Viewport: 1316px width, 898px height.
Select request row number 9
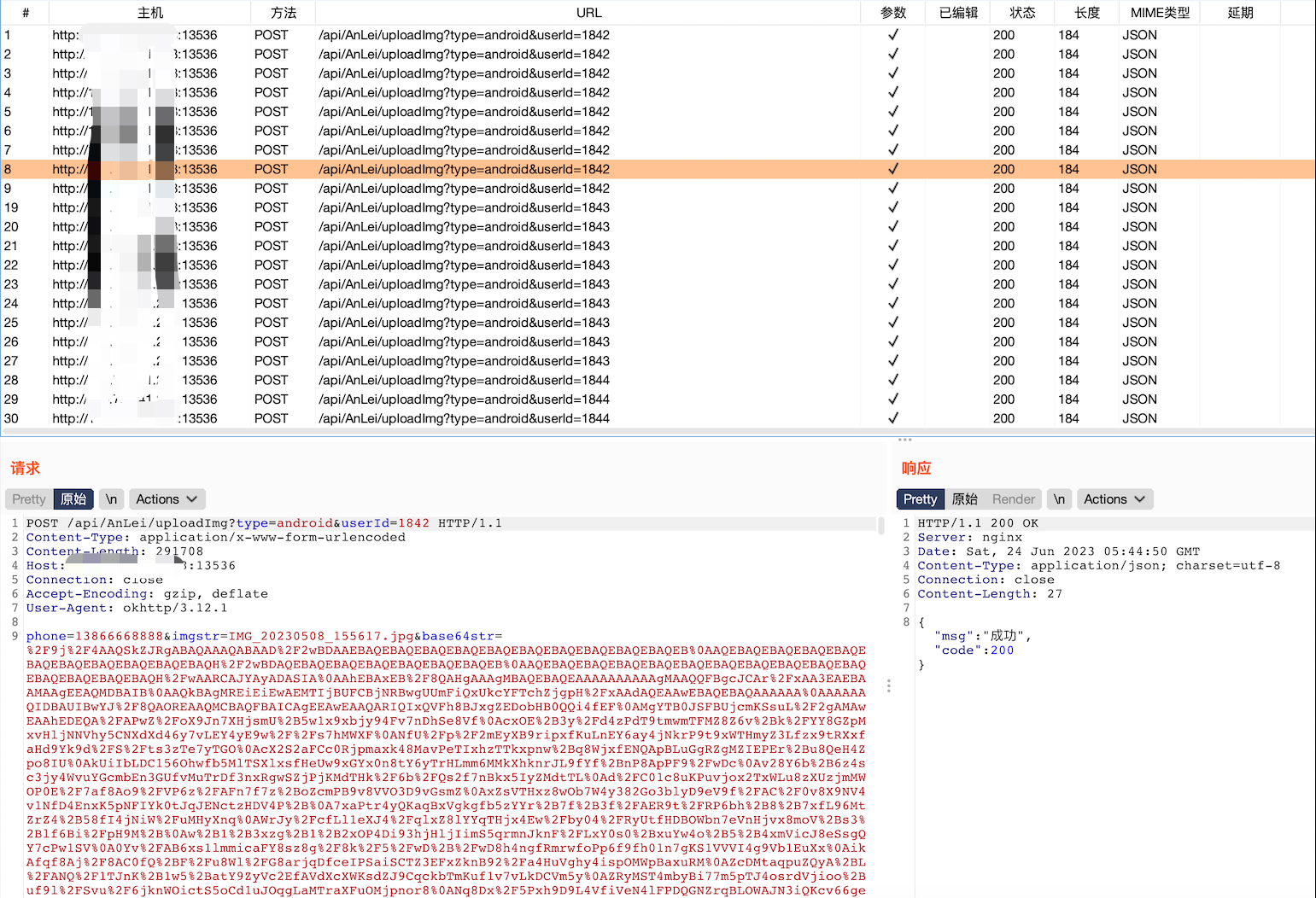tap(658, 189)
